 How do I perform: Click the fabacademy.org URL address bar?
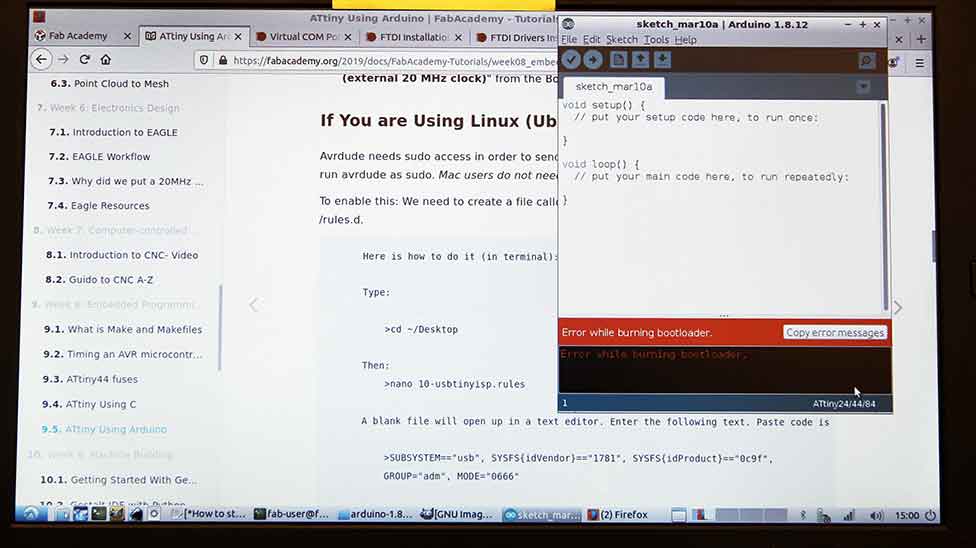(x=395, y=61)
